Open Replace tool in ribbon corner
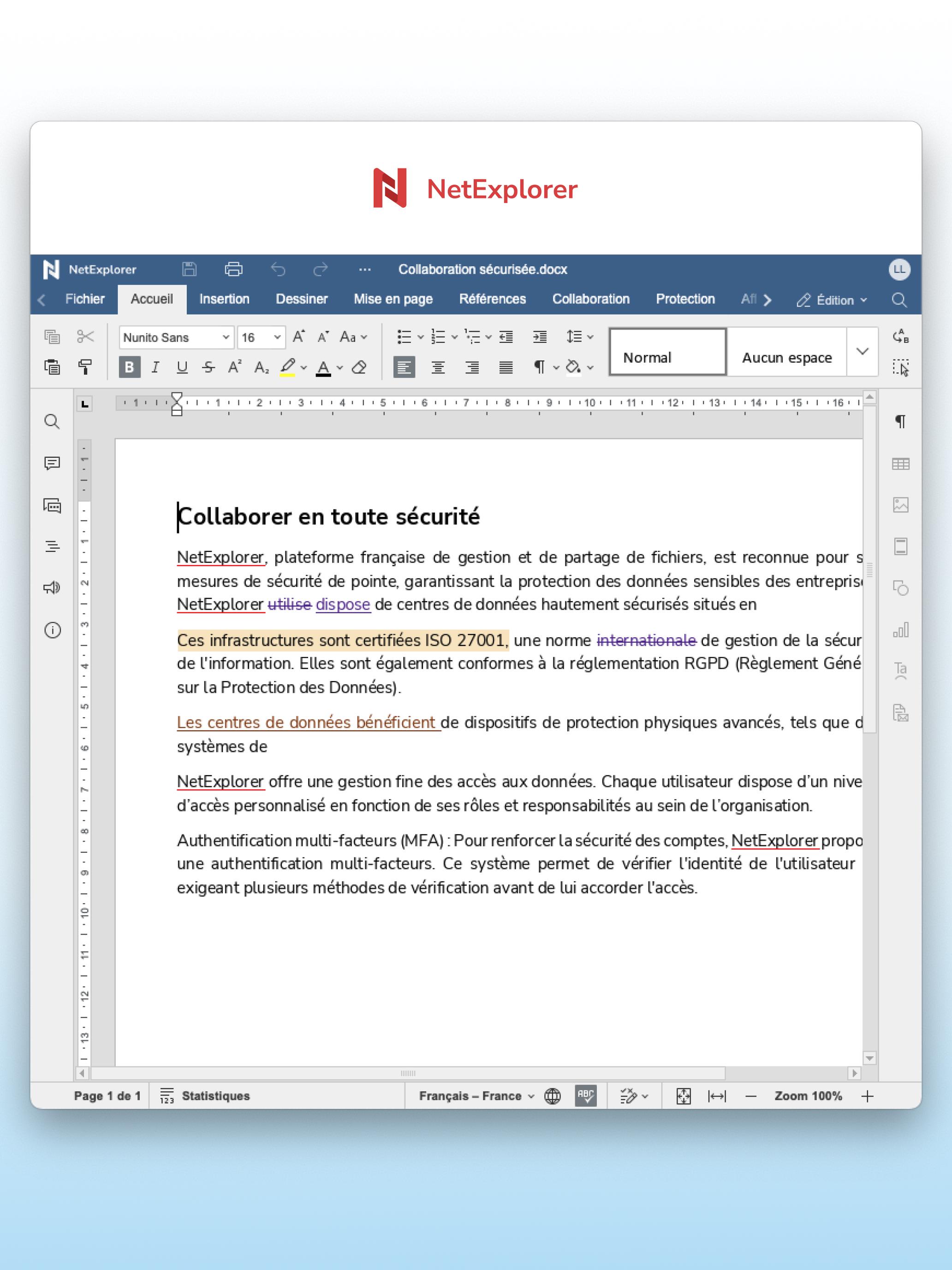952x1270 pixels. point(900,336)
